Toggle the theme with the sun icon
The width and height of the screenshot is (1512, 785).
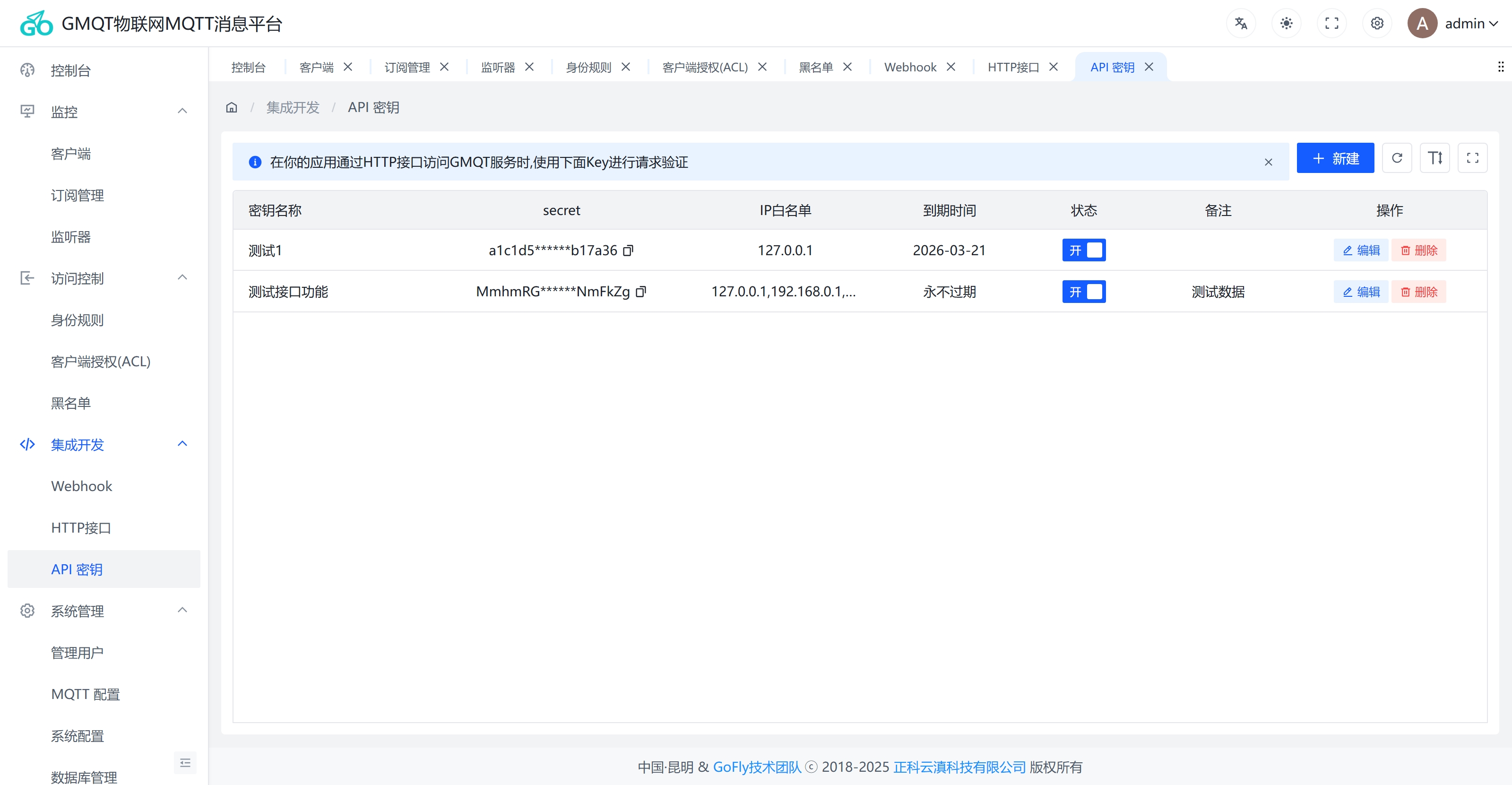(x=1286, y=23)
